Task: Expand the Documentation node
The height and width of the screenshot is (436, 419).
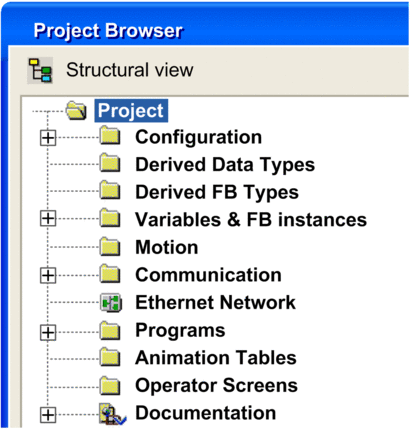Action: click(x=48, y=415)
